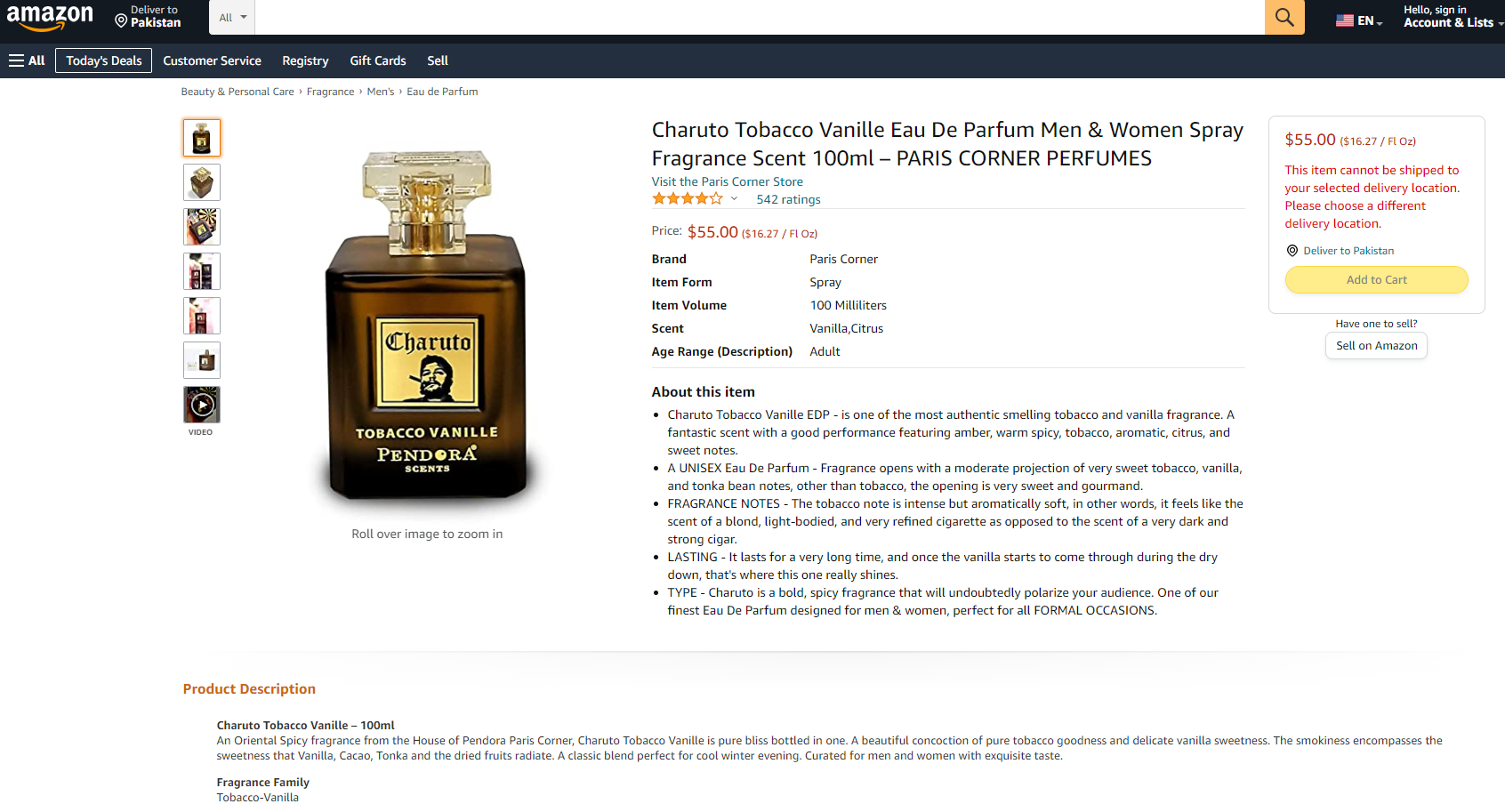Visit the Paris Corner Store link
Screen dimensions: 1505x812
point(727,181)
